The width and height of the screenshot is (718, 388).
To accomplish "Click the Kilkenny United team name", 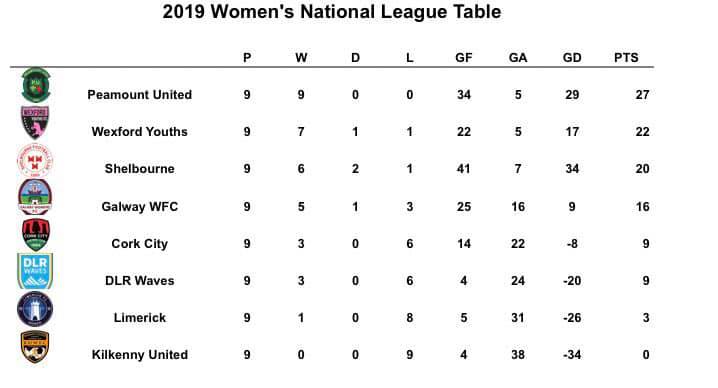I will [140, 355].
